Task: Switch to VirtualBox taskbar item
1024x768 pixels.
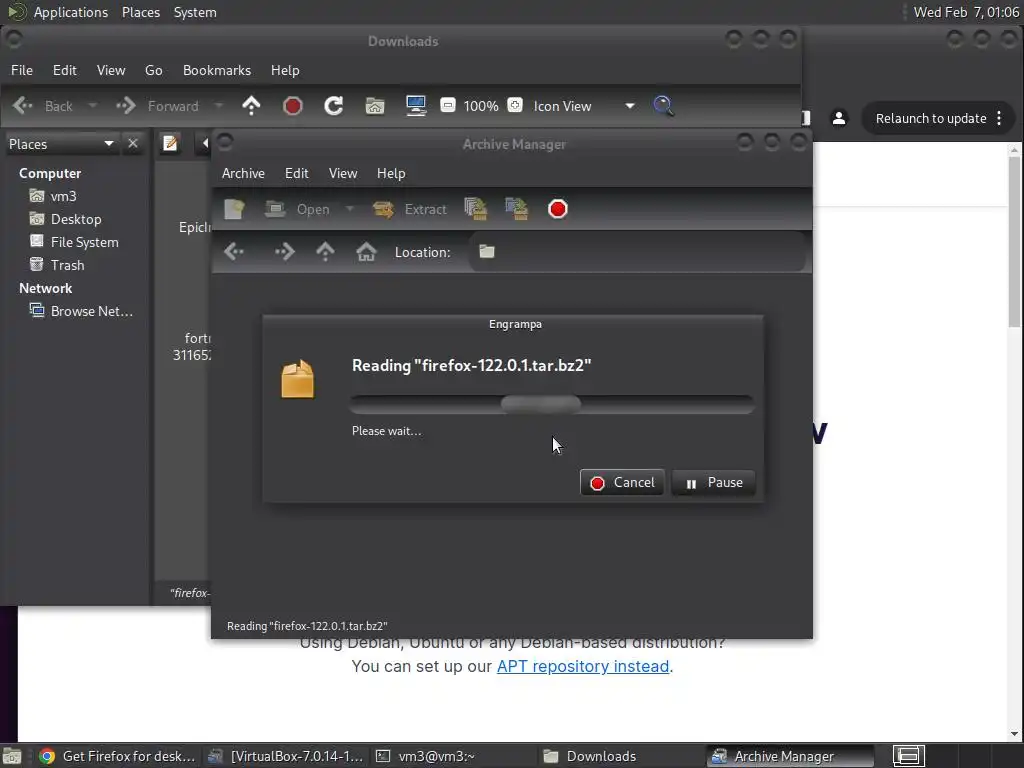Action: tap(285, 756)
